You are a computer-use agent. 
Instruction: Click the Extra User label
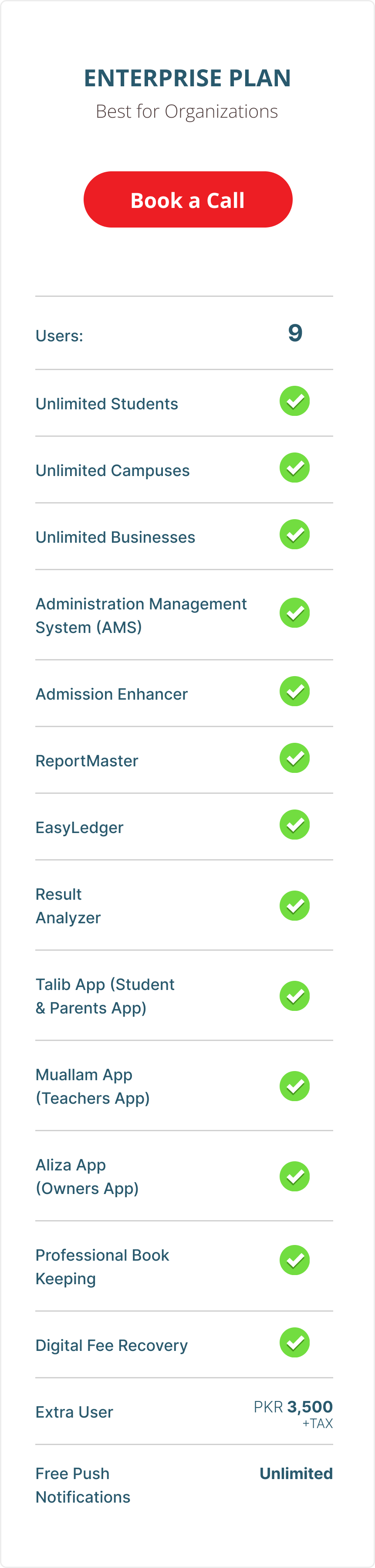pyautogui.click(x=74, y=1412)
